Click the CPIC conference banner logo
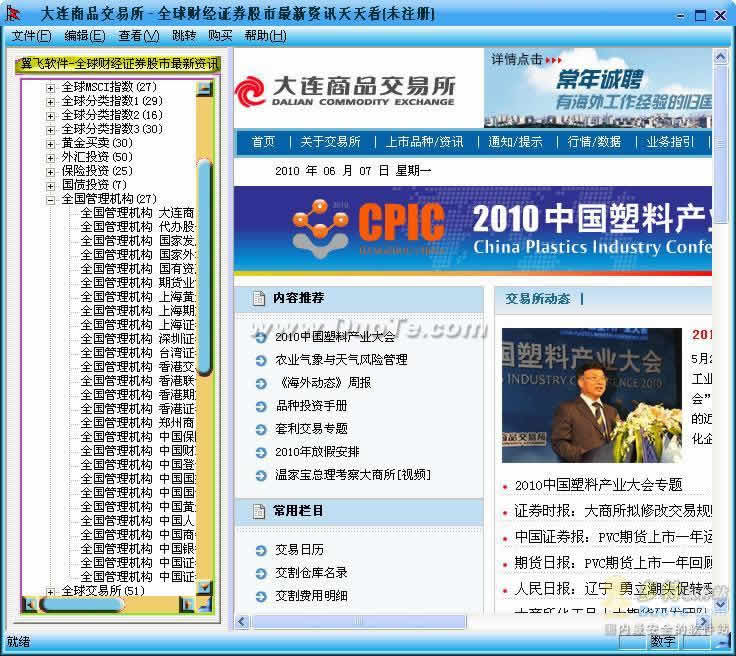 pos(368,227)
